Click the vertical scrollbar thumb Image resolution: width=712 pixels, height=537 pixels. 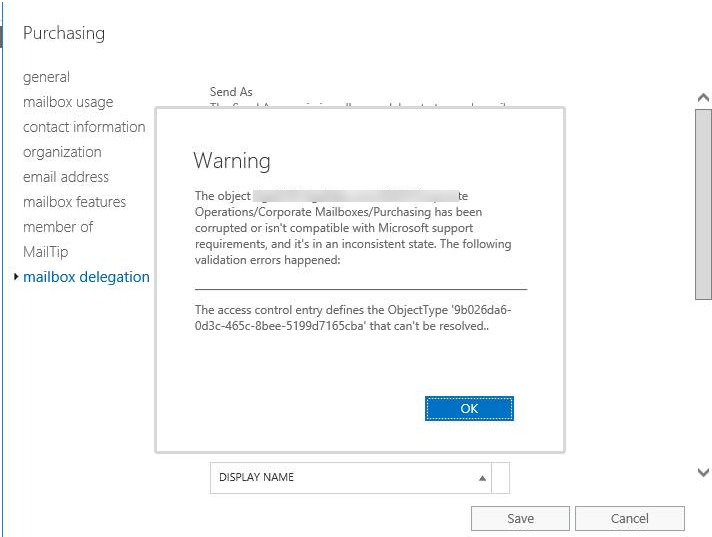tap(703, 204)
